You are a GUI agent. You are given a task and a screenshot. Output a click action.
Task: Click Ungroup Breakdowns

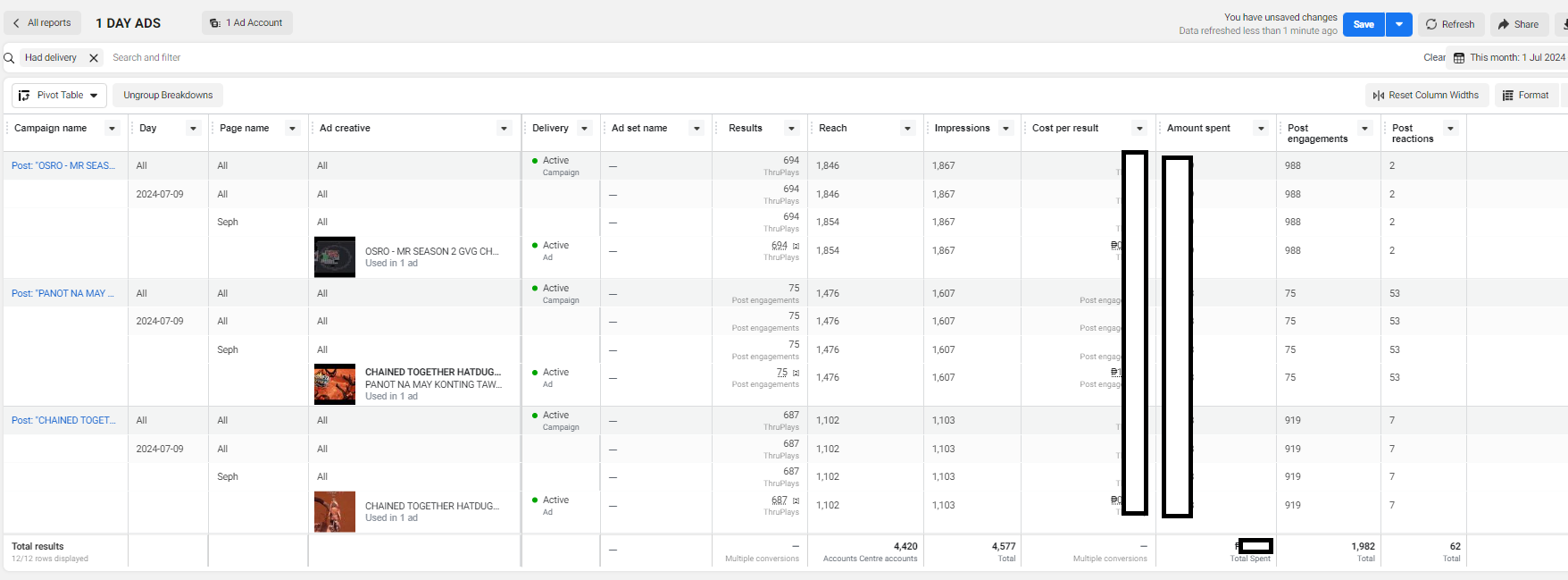click(168, 96)
